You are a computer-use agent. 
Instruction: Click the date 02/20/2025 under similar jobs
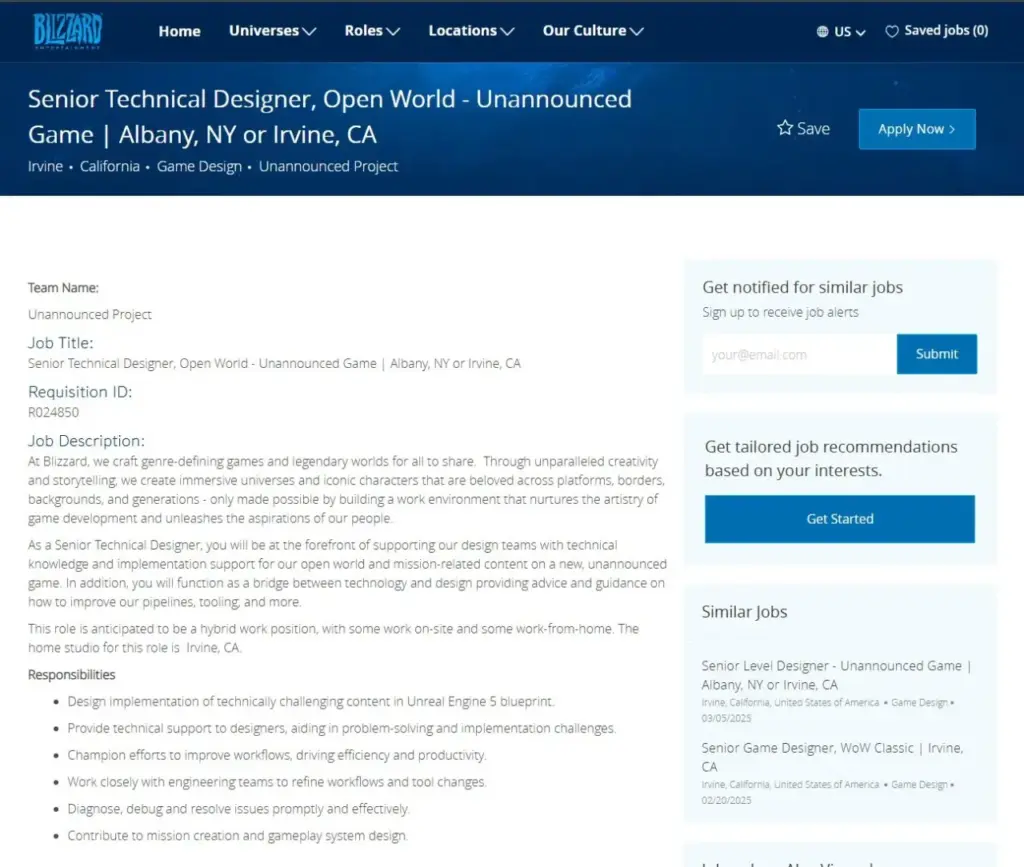tap(726, 800)
